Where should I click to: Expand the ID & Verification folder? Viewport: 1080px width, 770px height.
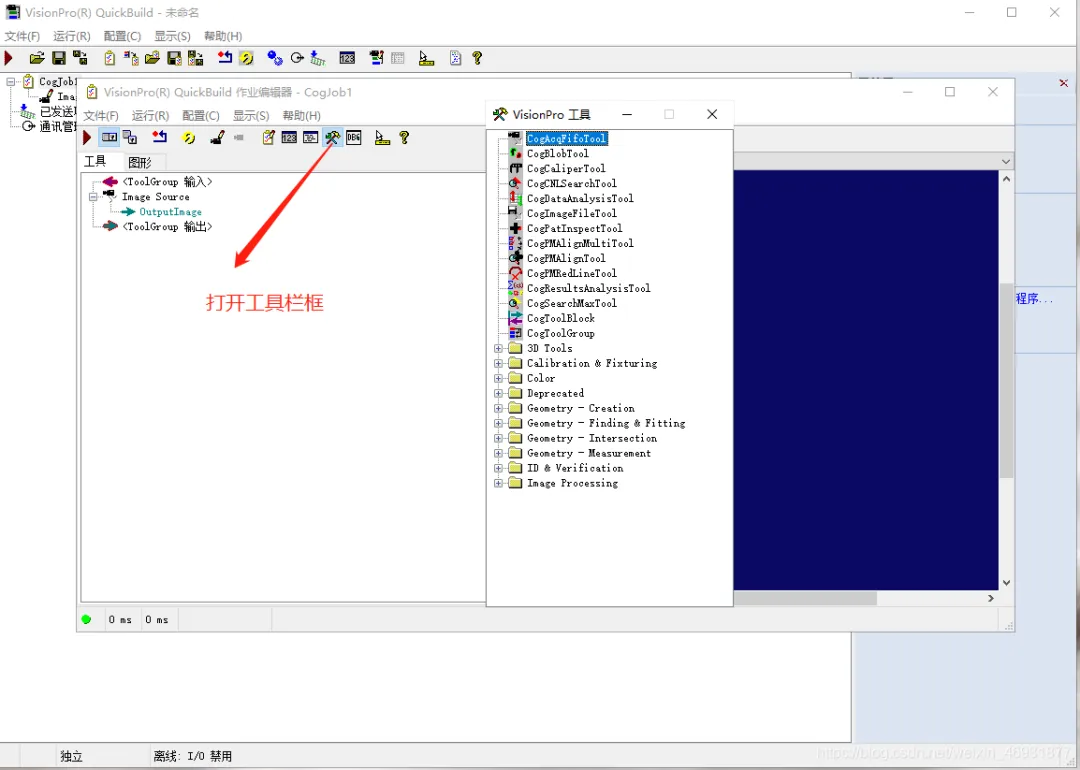[498, 468]
